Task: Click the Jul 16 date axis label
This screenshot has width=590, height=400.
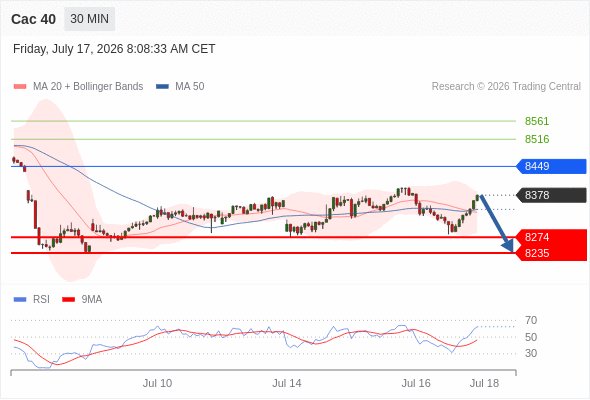Action: click(x=416, y=383)
